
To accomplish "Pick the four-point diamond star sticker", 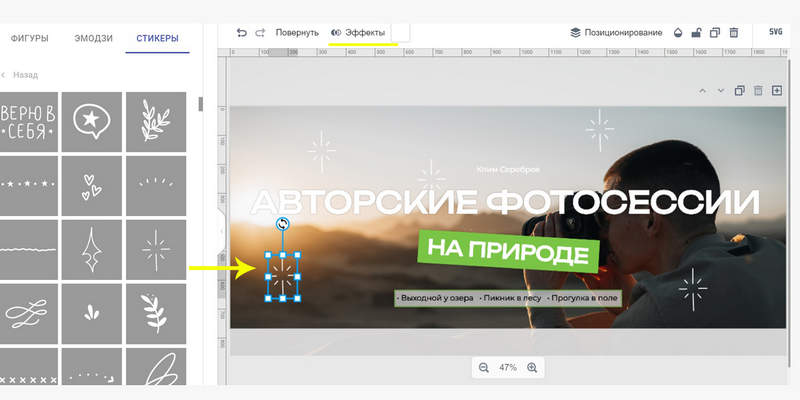I will pyautogui.click(x=92, y=250).
